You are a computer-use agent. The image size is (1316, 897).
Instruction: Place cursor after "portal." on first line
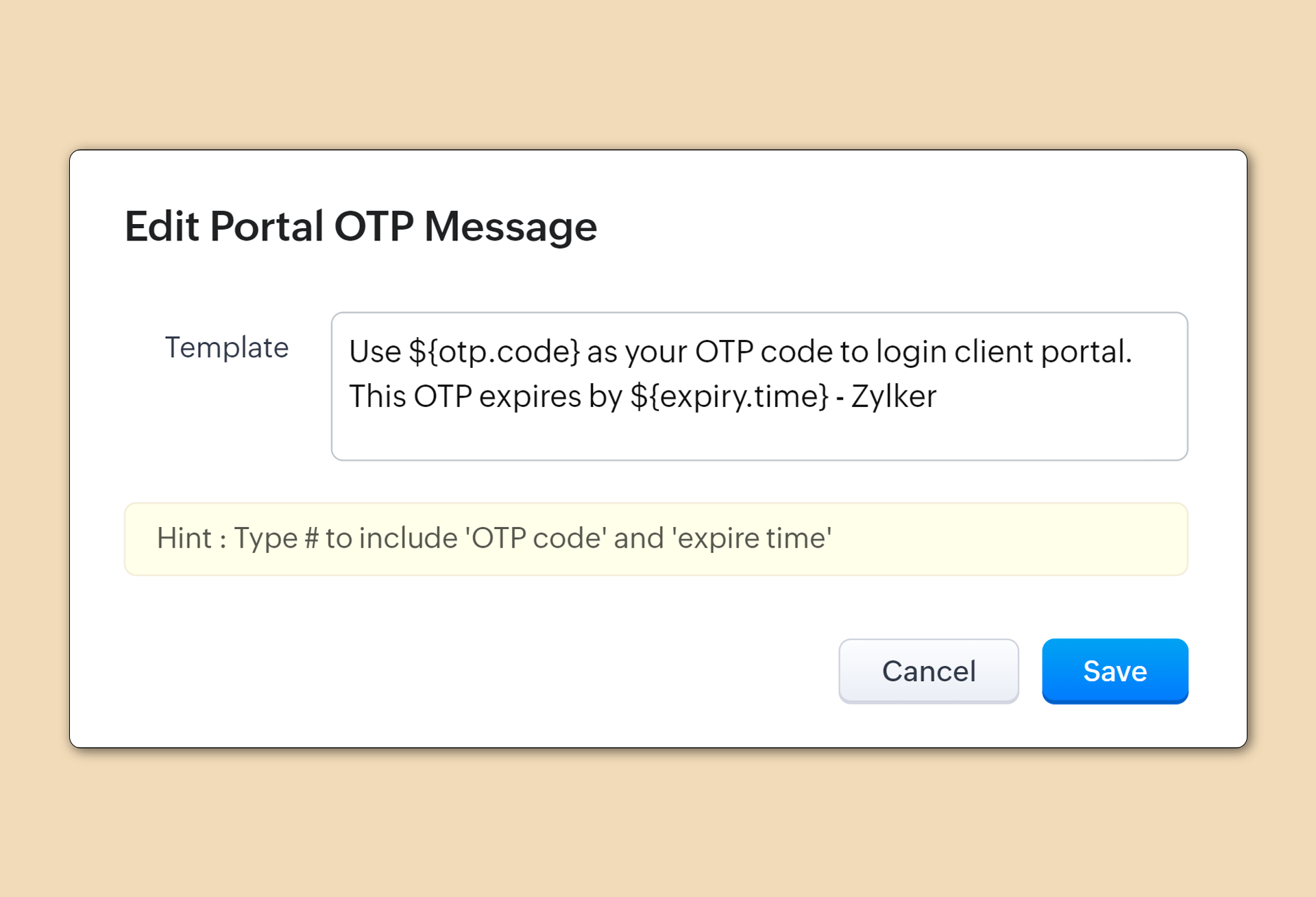pos(1134,352)
